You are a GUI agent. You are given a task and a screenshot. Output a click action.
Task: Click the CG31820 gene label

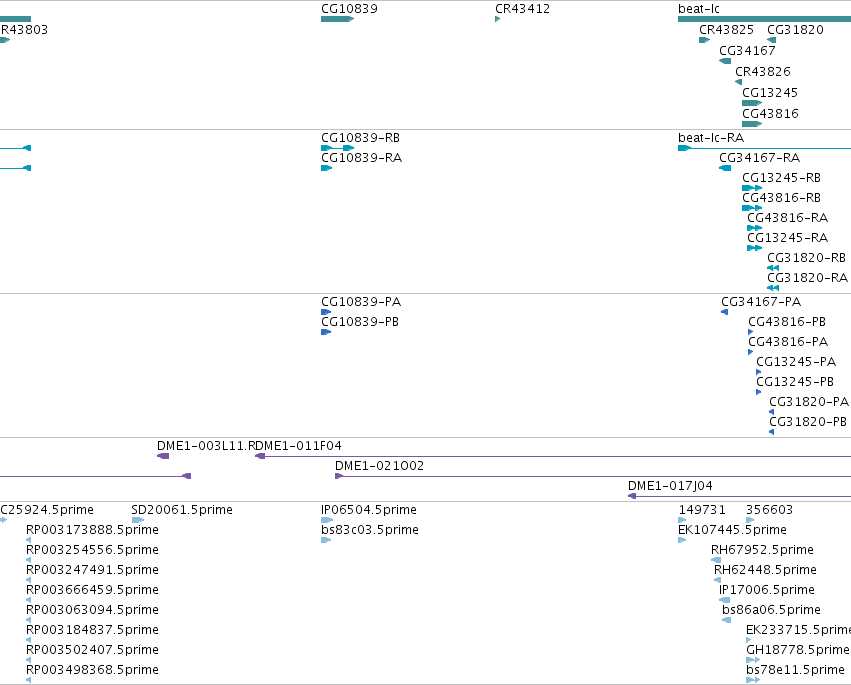(795, 29)
